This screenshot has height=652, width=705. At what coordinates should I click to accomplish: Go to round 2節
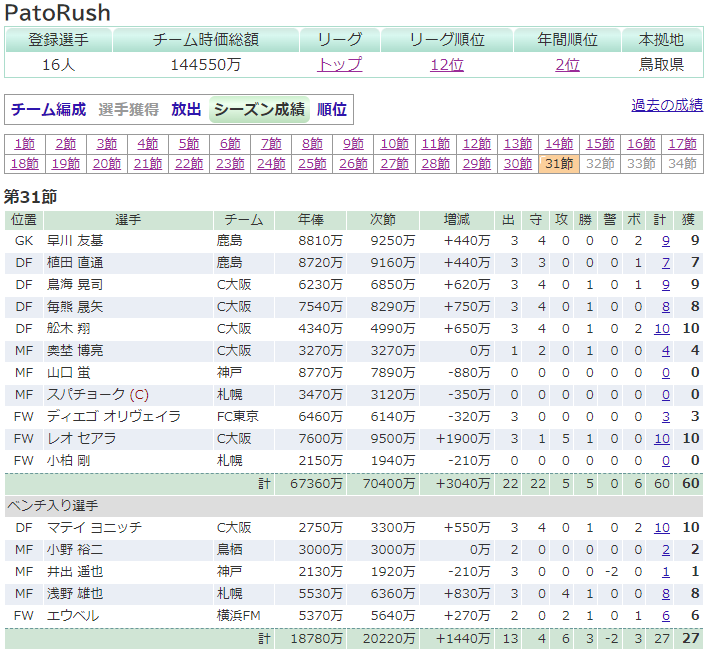[66, 144]
